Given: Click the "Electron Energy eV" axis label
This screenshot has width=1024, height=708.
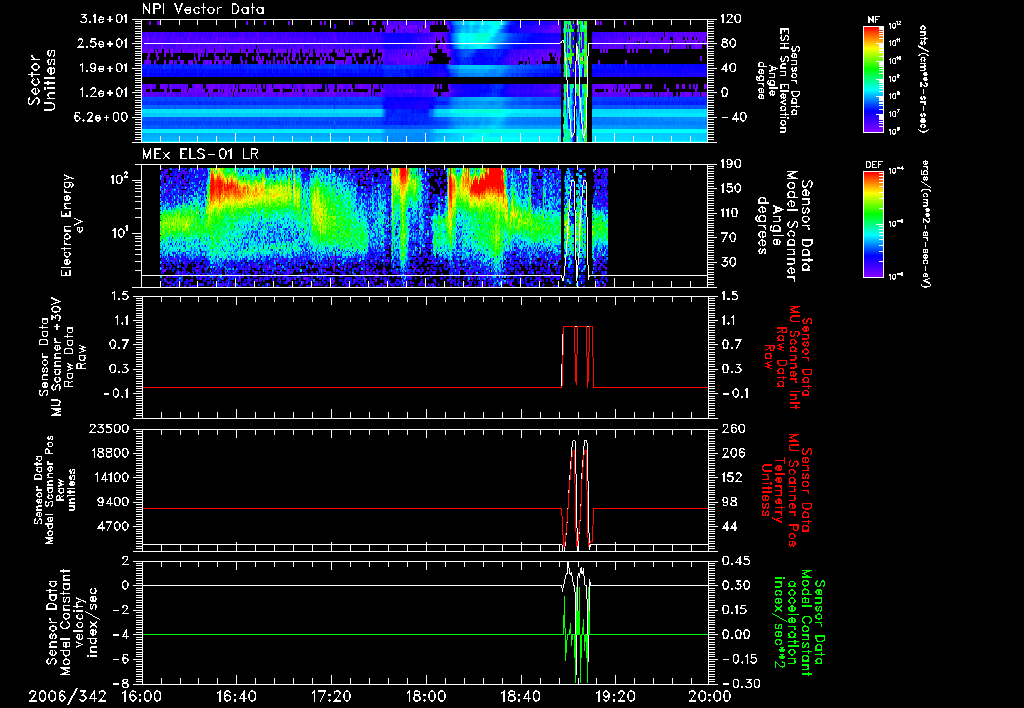Looking at the screenshot, I should coord(72,225).
